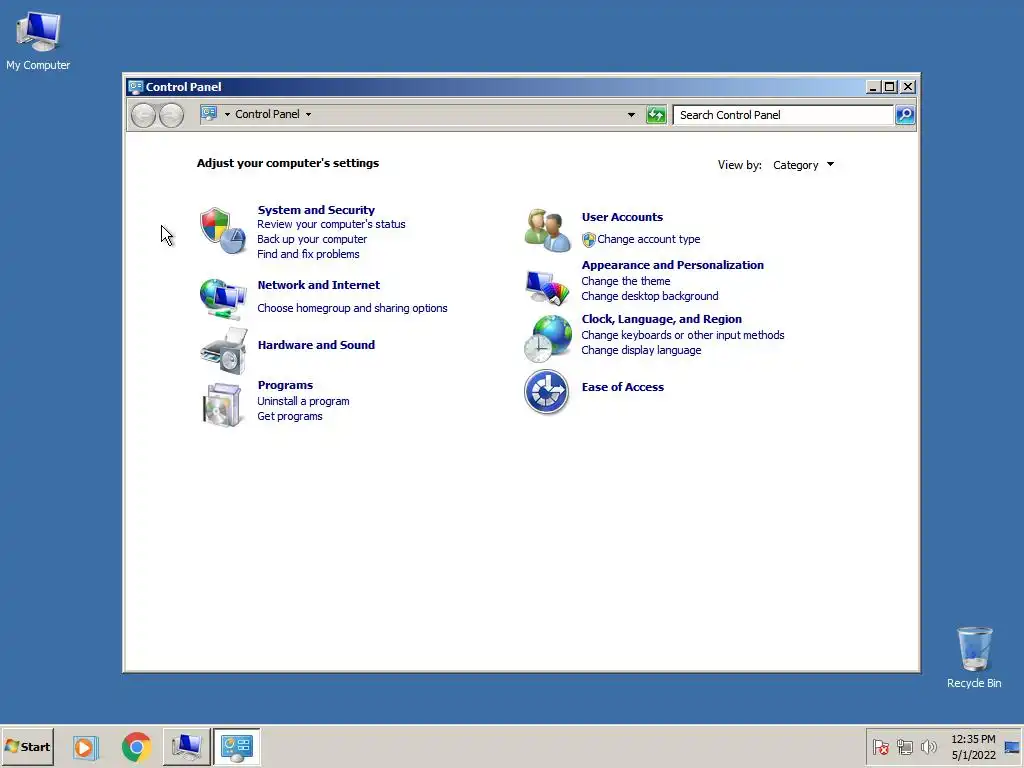Open the View by Category dropdown
This screenshot has height=768, width=1024.
click(803, 165)
